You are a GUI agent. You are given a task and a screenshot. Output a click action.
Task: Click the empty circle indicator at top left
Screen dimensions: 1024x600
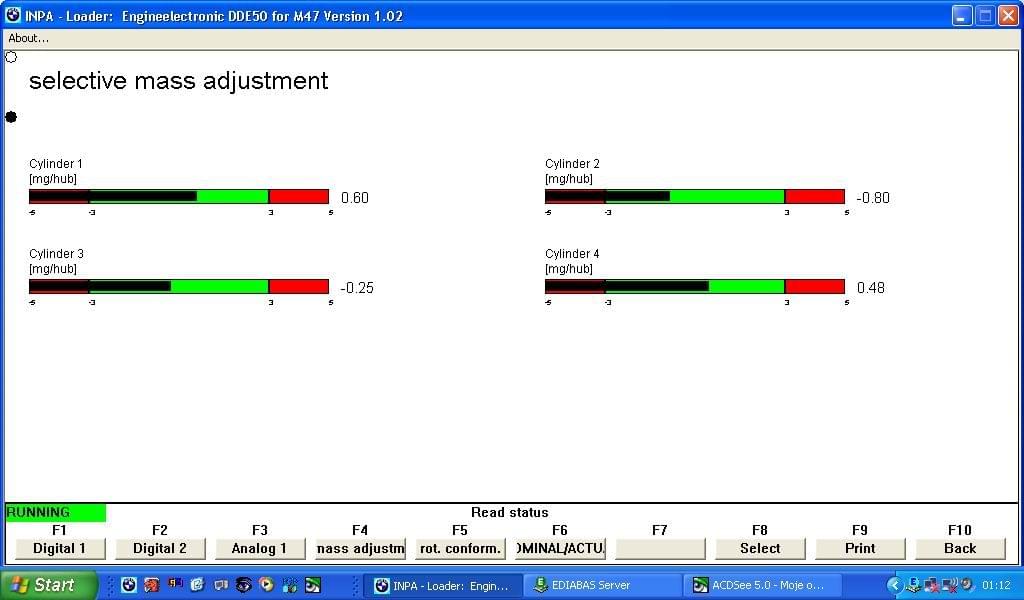[11, 57]
